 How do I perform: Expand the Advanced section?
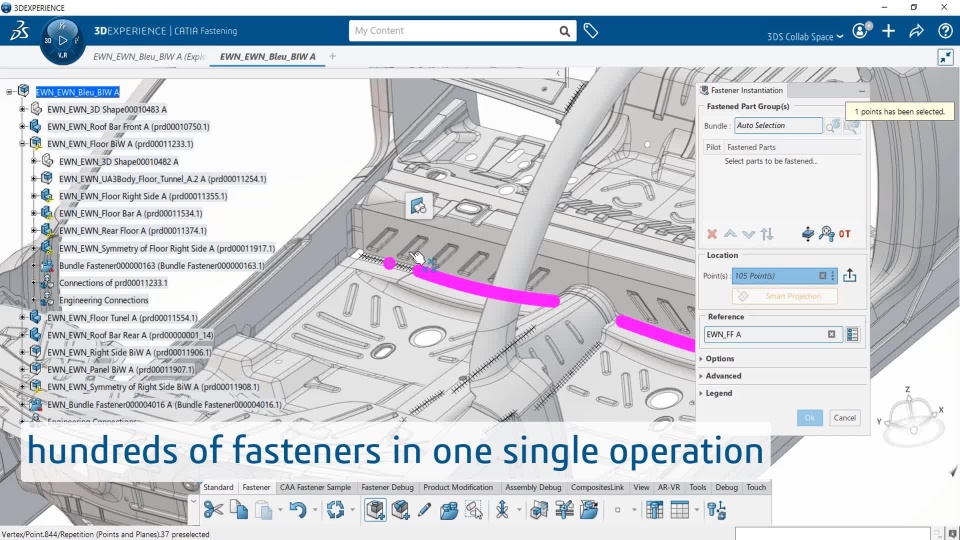click(723, 376)
